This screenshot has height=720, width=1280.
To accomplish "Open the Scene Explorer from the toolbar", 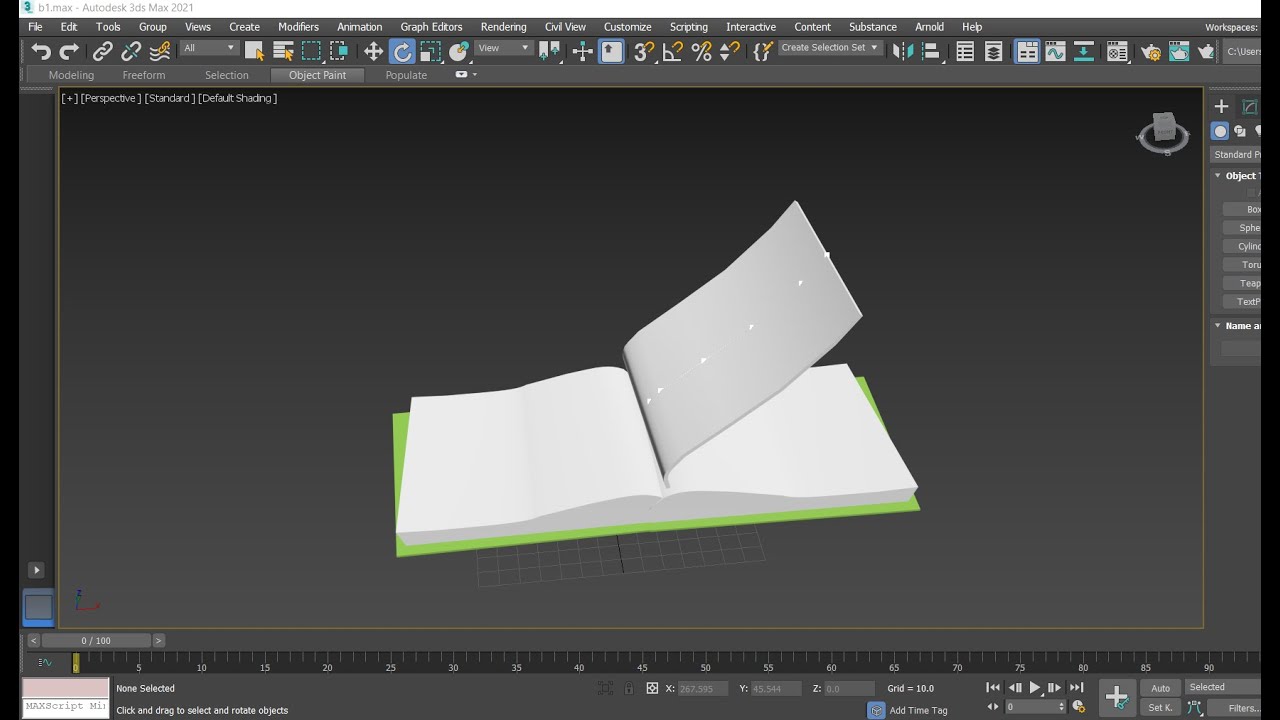I will (x=965, y=51).
